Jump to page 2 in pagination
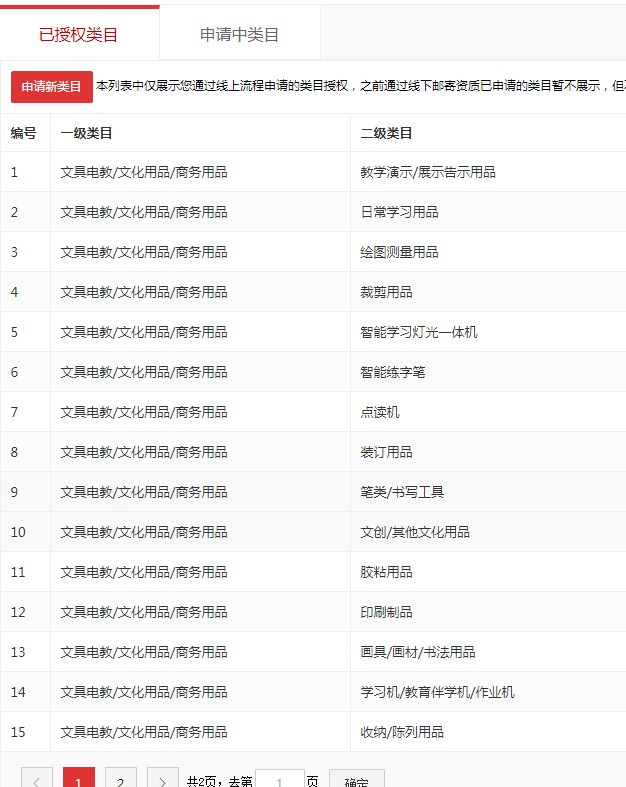626x787 pixels. (x=120, y=779)
